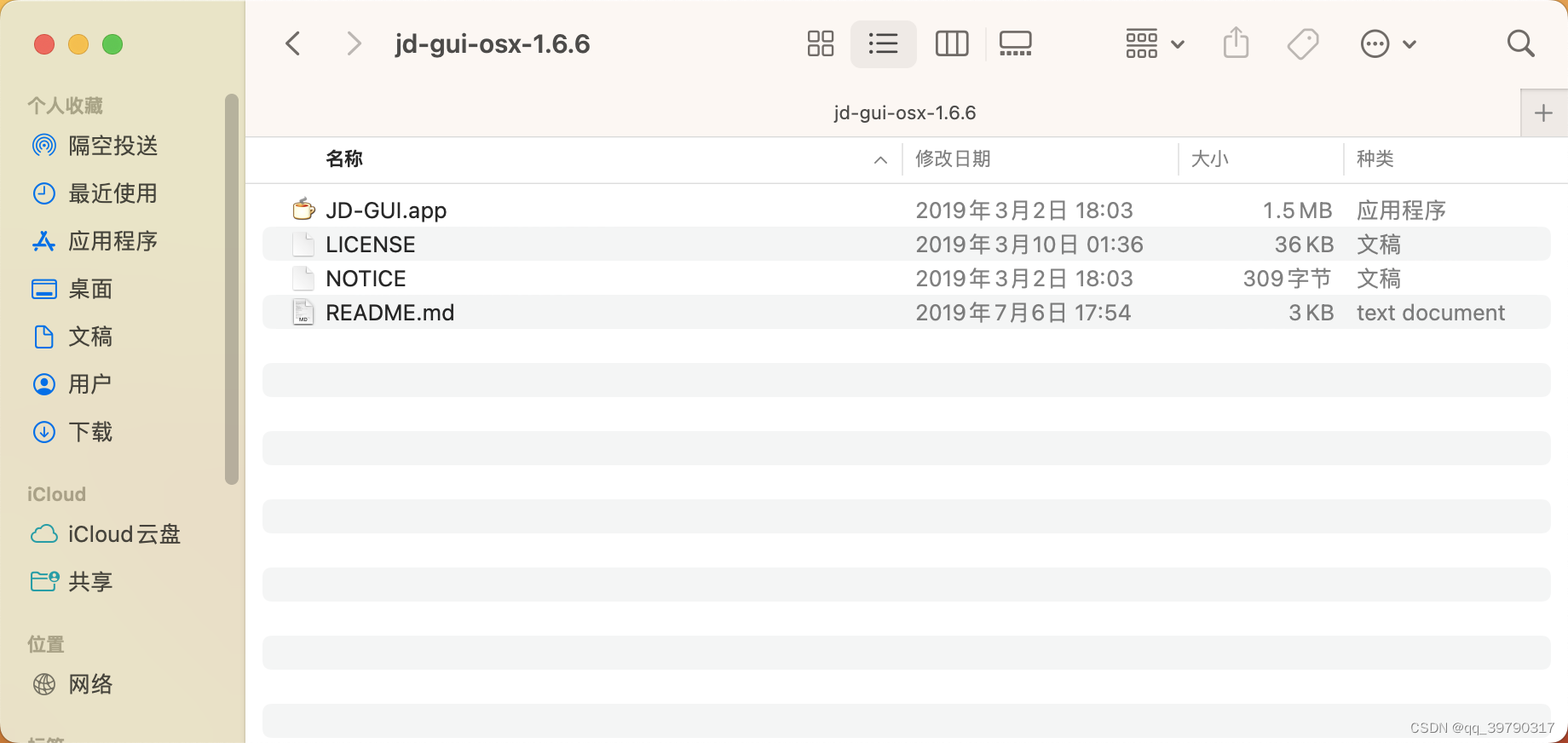This screenshot has height=743, width=1568.
Task: Click size value 36 KB
Action: point(1304,245)
